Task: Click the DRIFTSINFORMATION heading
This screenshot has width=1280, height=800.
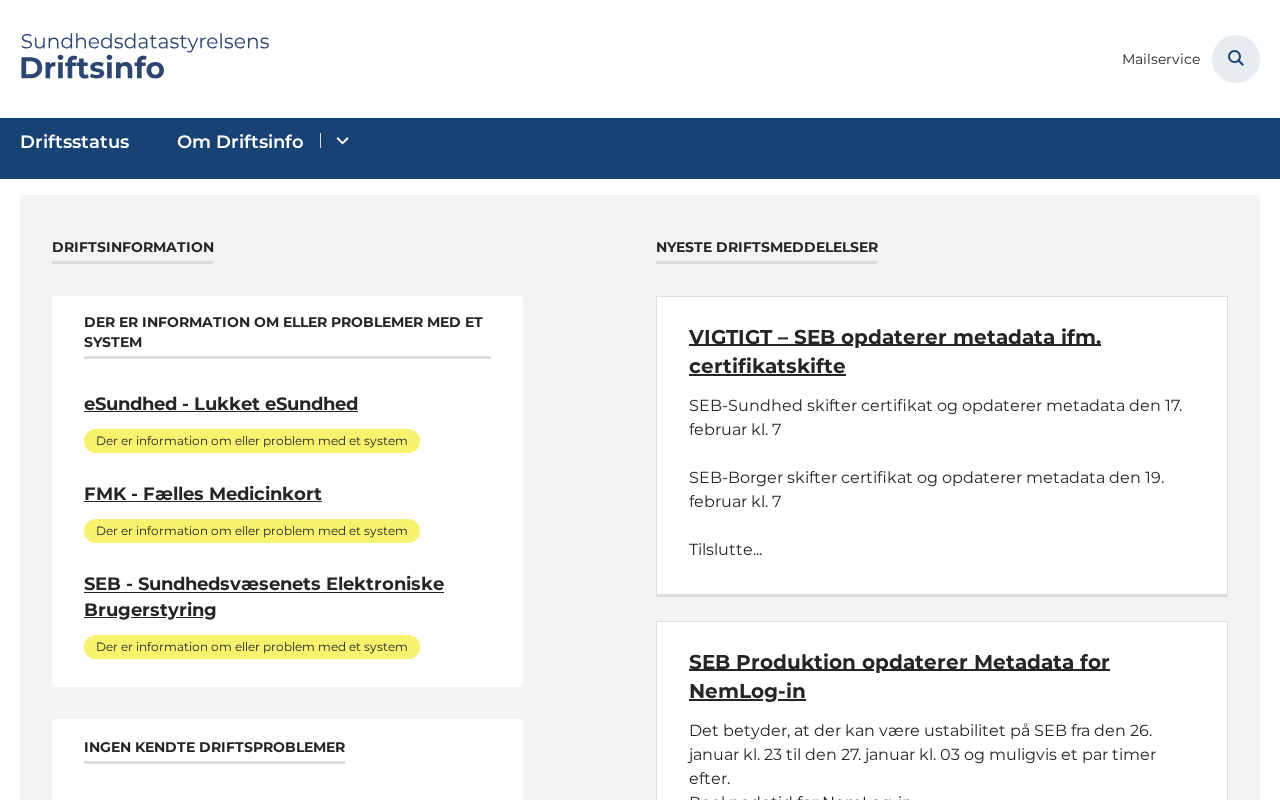Action: [x=133, y=247]
